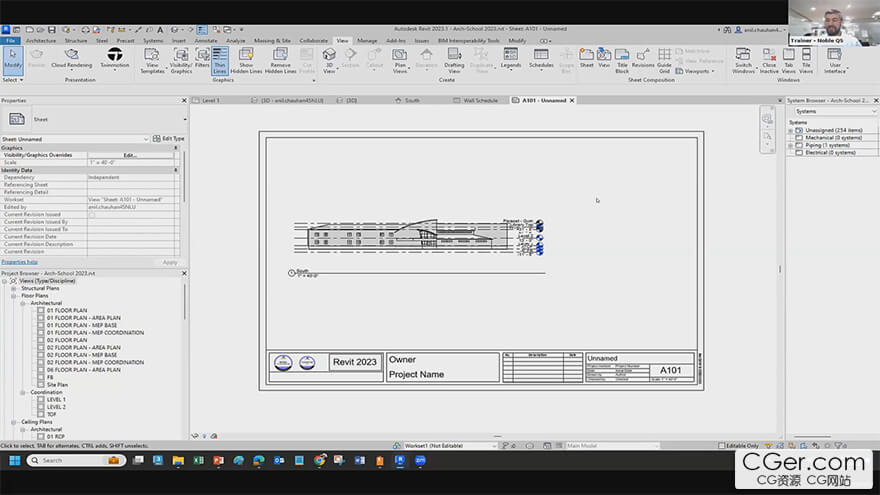Click Project Browser vertical scrollbar

(185, 302)
